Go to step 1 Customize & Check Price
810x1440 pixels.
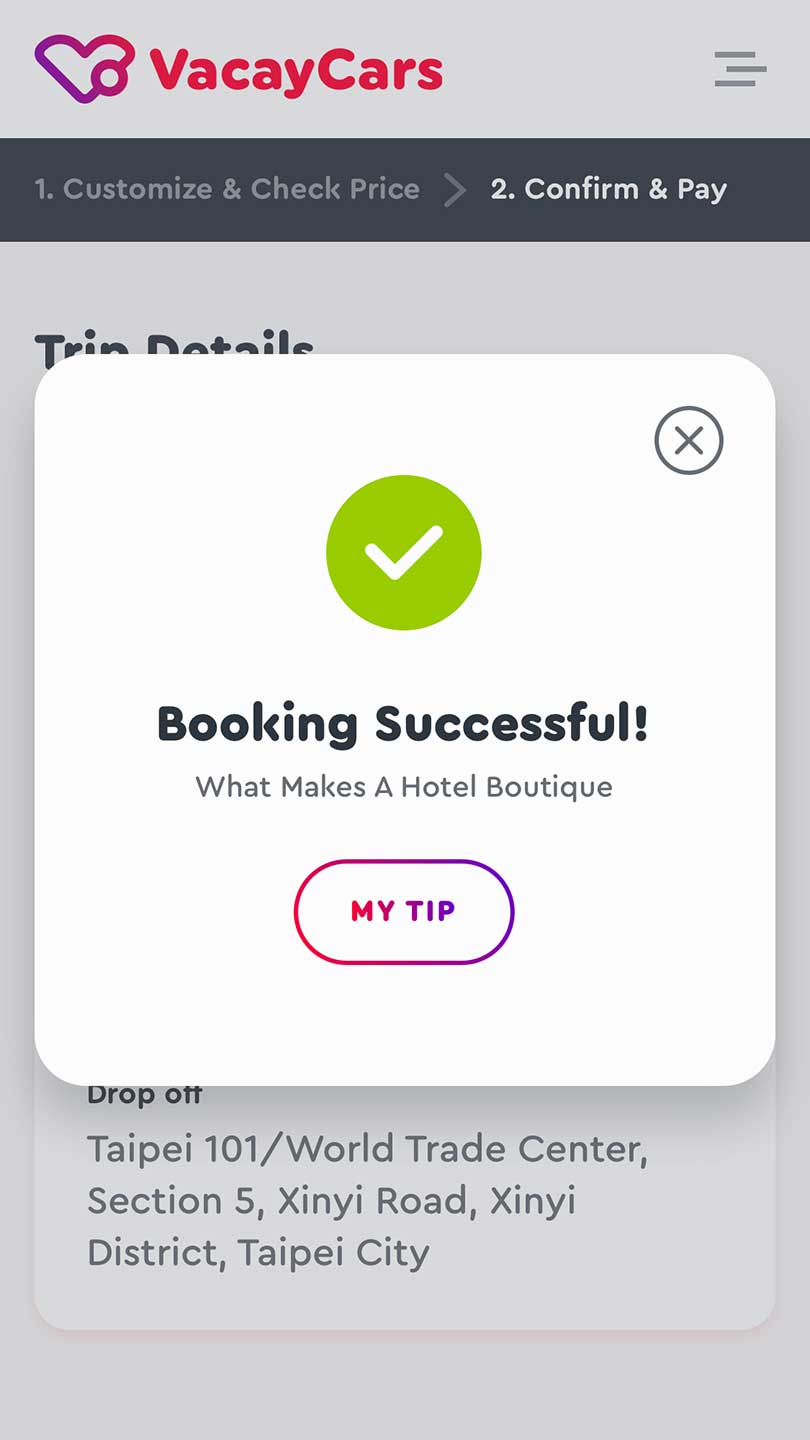click(227, 189)
